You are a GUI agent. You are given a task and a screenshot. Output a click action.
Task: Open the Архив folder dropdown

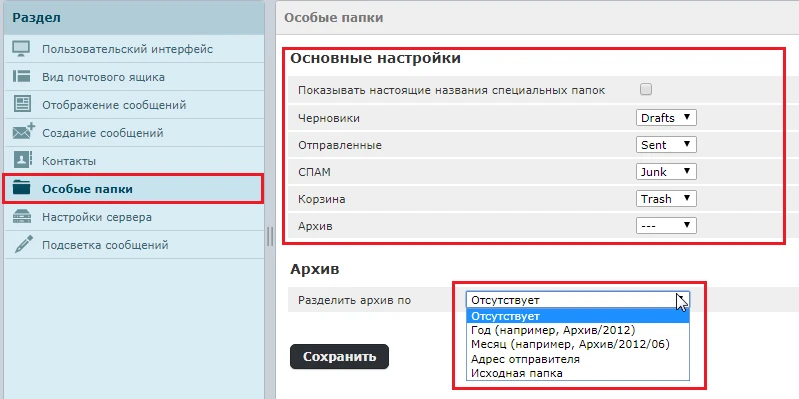(x=666, y=225)
